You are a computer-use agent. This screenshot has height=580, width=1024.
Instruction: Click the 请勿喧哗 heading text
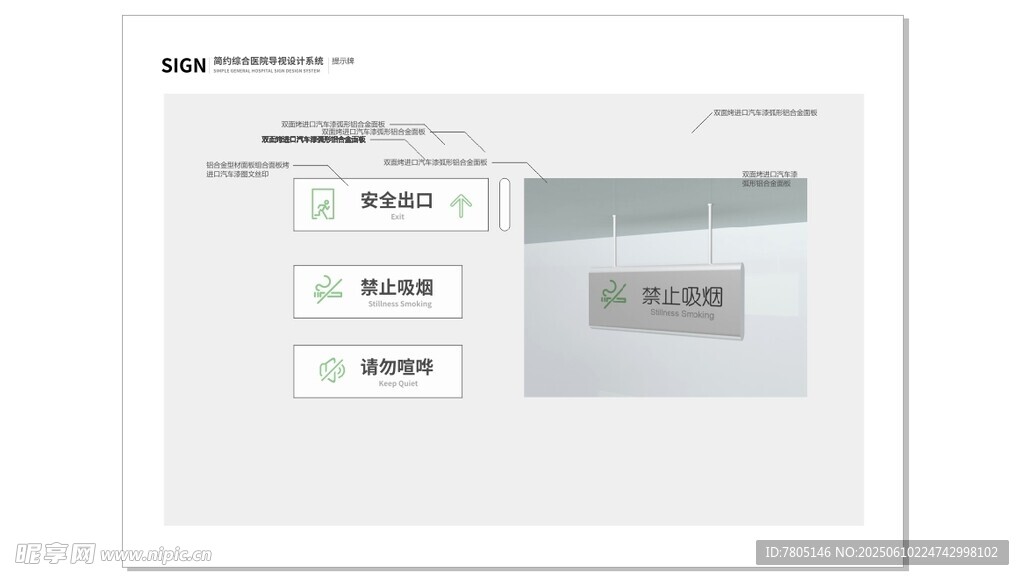[397, 366]
